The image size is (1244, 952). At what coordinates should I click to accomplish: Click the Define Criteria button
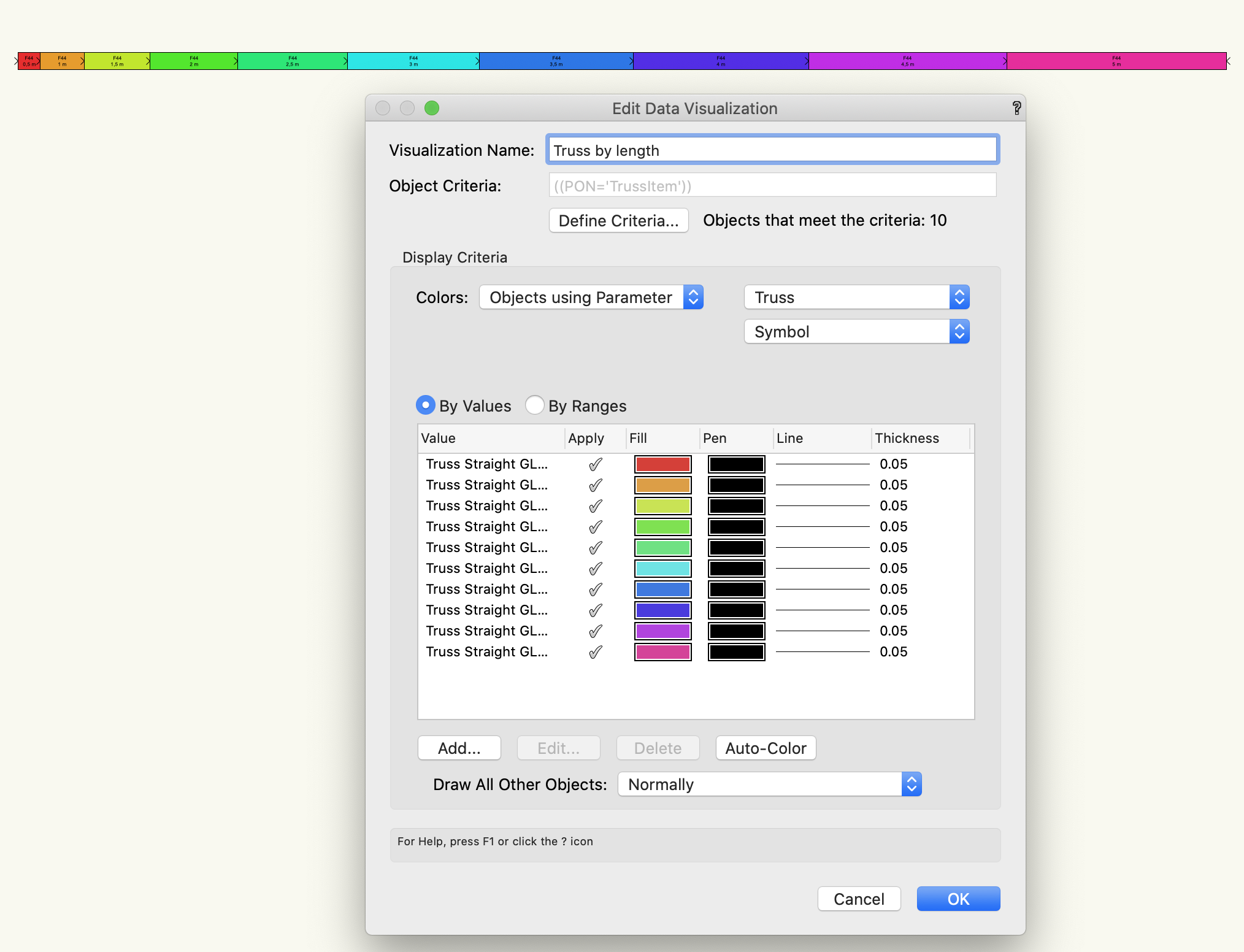point(618,220)
